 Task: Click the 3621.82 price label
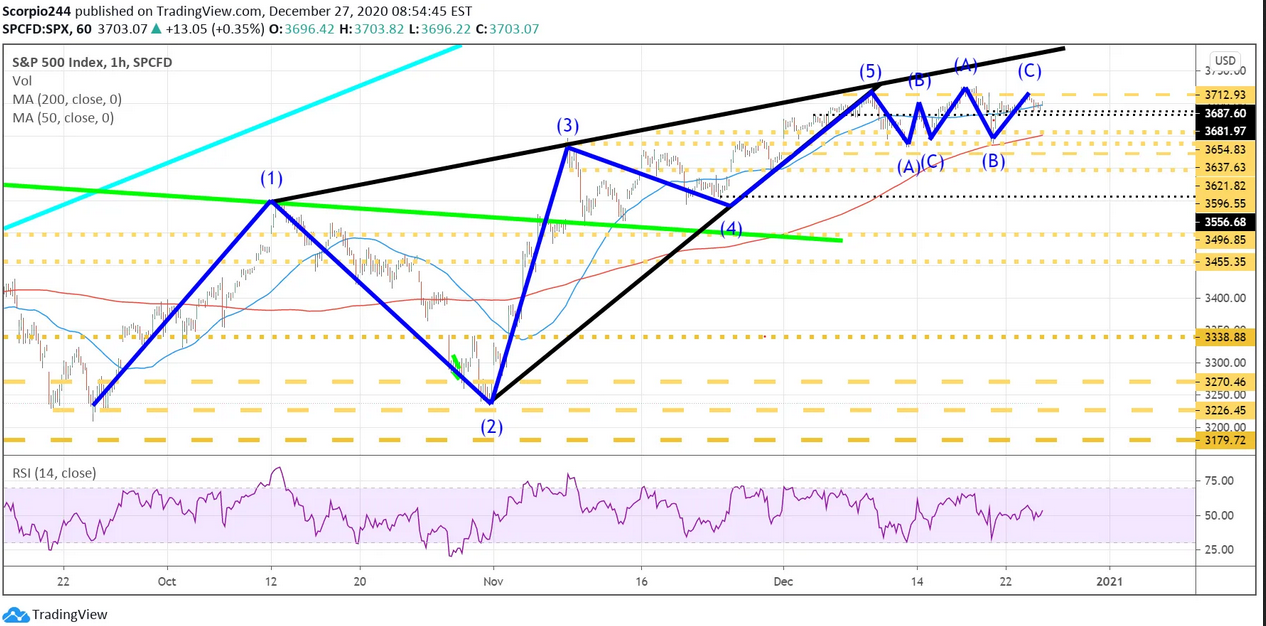[1225, 186]
